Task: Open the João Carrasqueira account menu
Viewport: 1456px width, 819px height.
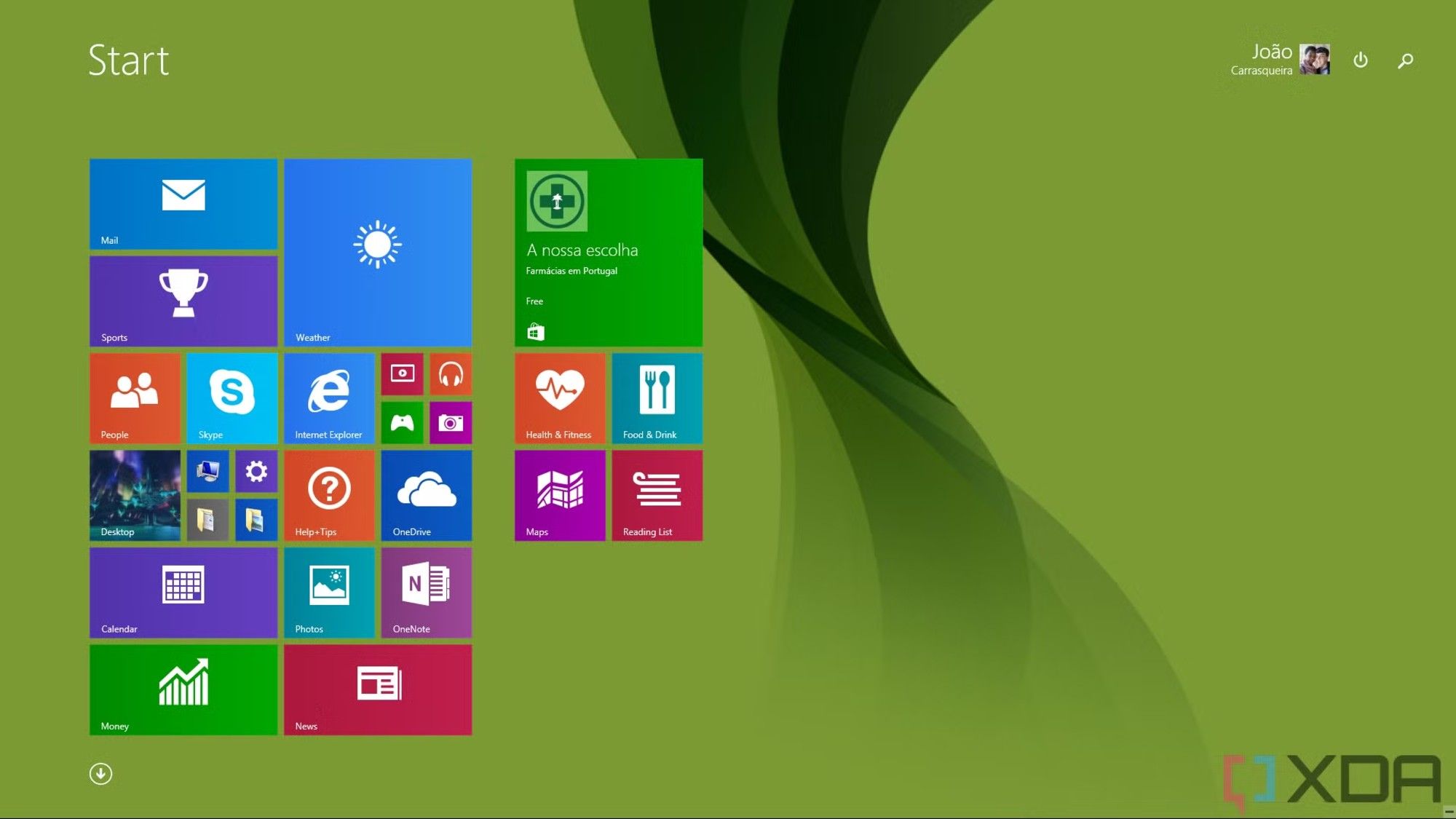Action: [x=1280, y=59]
